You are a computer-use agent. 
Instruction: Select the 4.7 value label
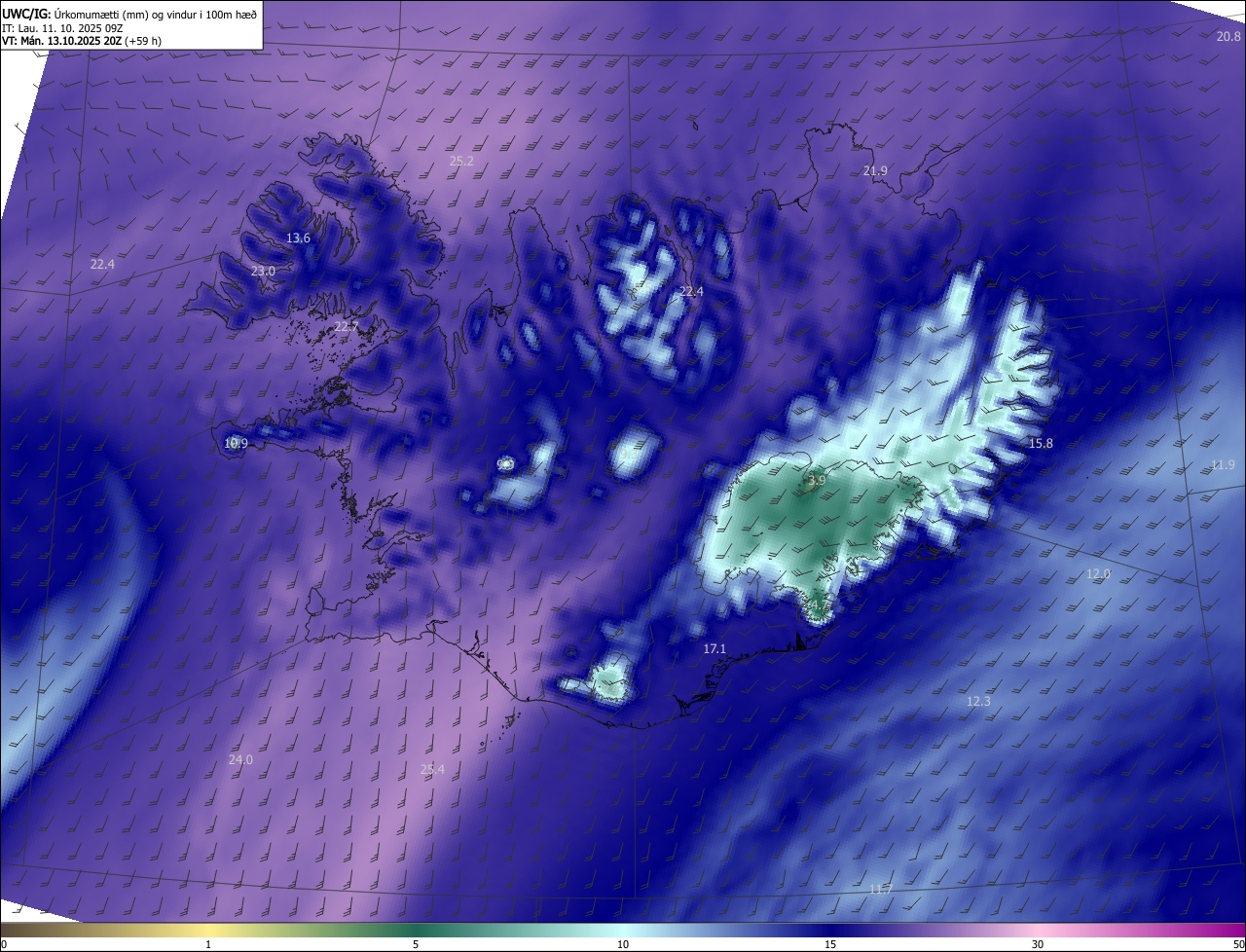[x=819, y=605]
